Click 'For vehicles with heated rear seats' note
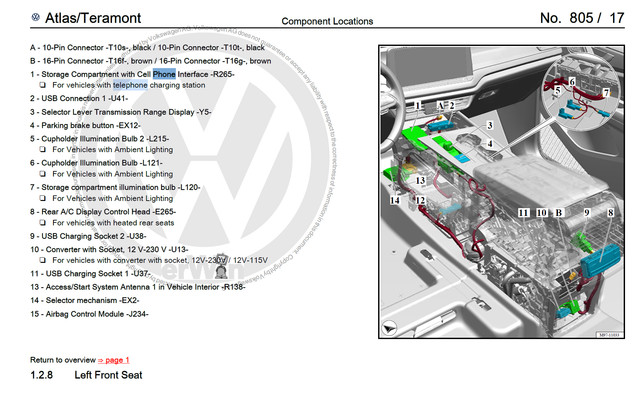The width and height of the screenshot is (640, 413). pyautogui.click(x=113, y=223)
